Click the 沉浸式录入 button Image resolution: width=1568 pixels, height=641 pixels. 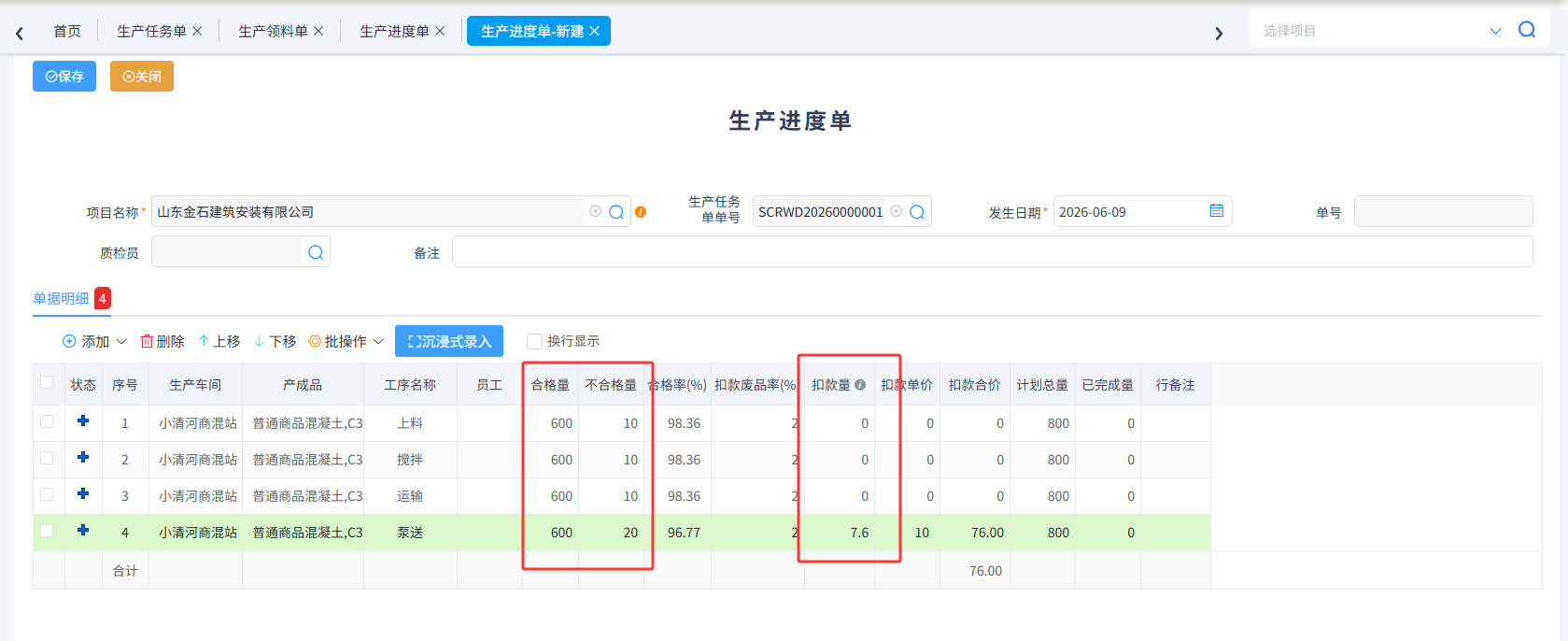[x=449, y=341]
